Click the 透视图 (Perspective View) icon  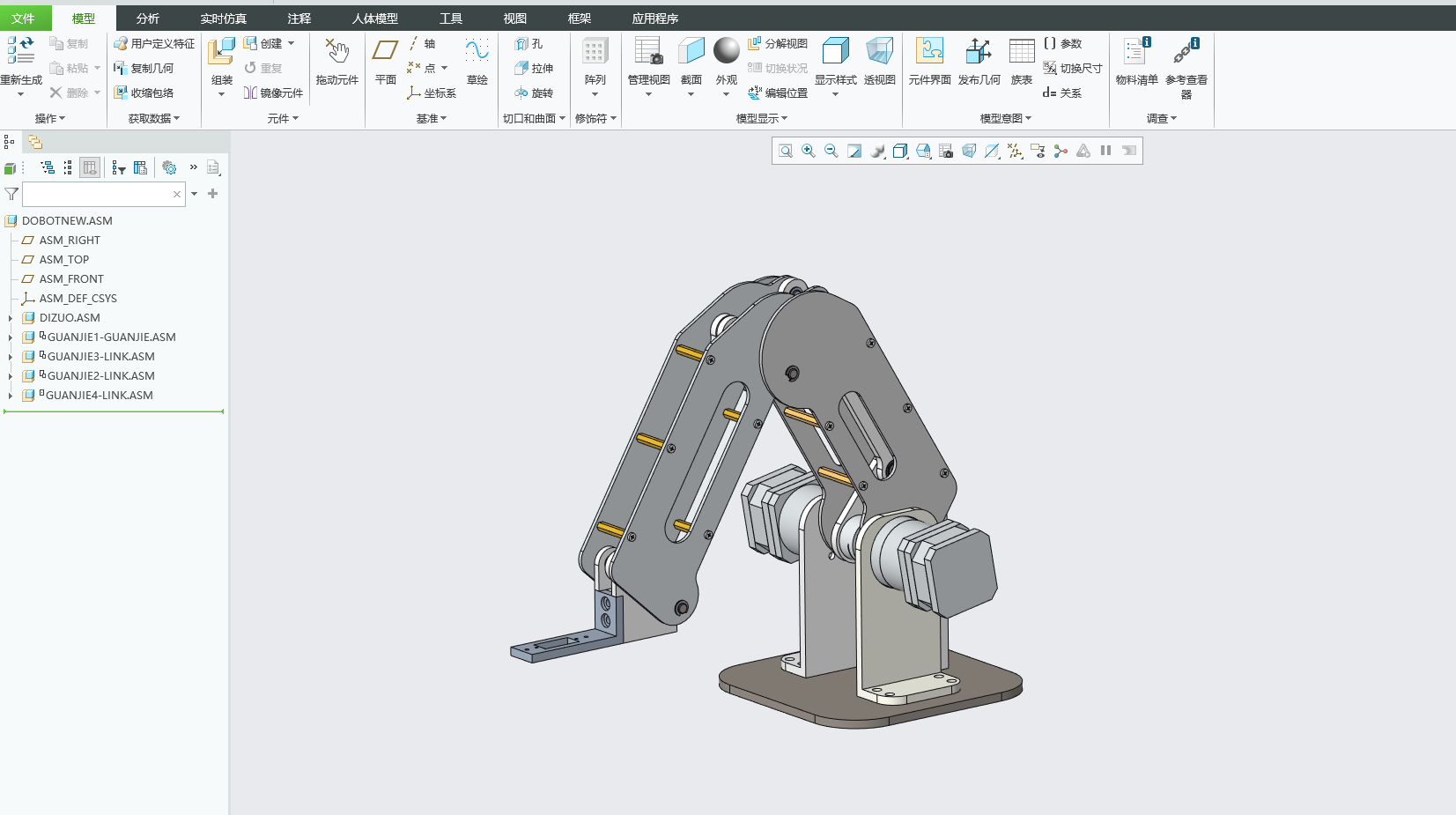pyautogui.click(x=879, y=51)
